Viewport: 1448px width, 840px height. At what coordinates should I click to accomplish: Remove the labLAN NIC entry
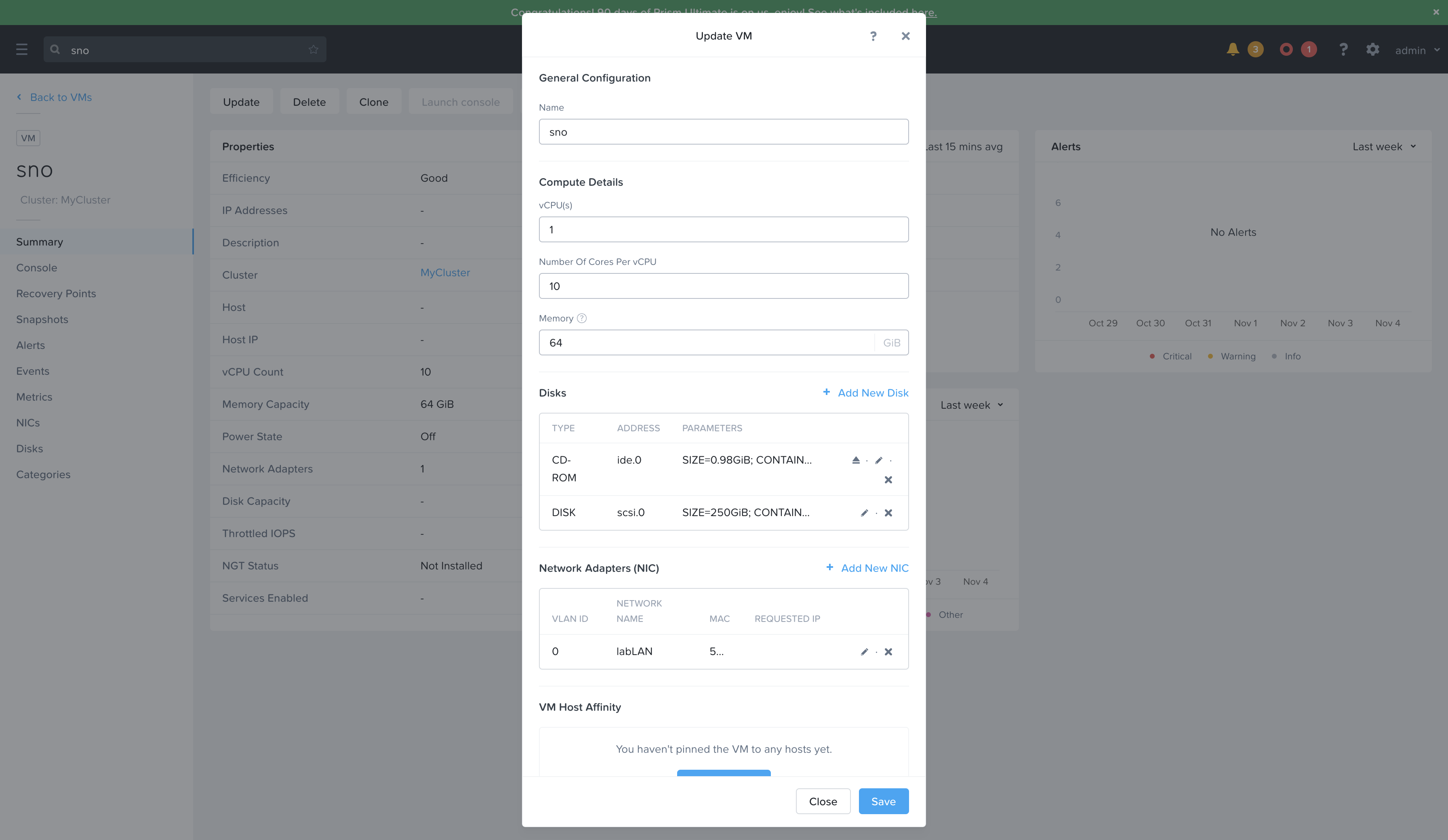point(888,651)
